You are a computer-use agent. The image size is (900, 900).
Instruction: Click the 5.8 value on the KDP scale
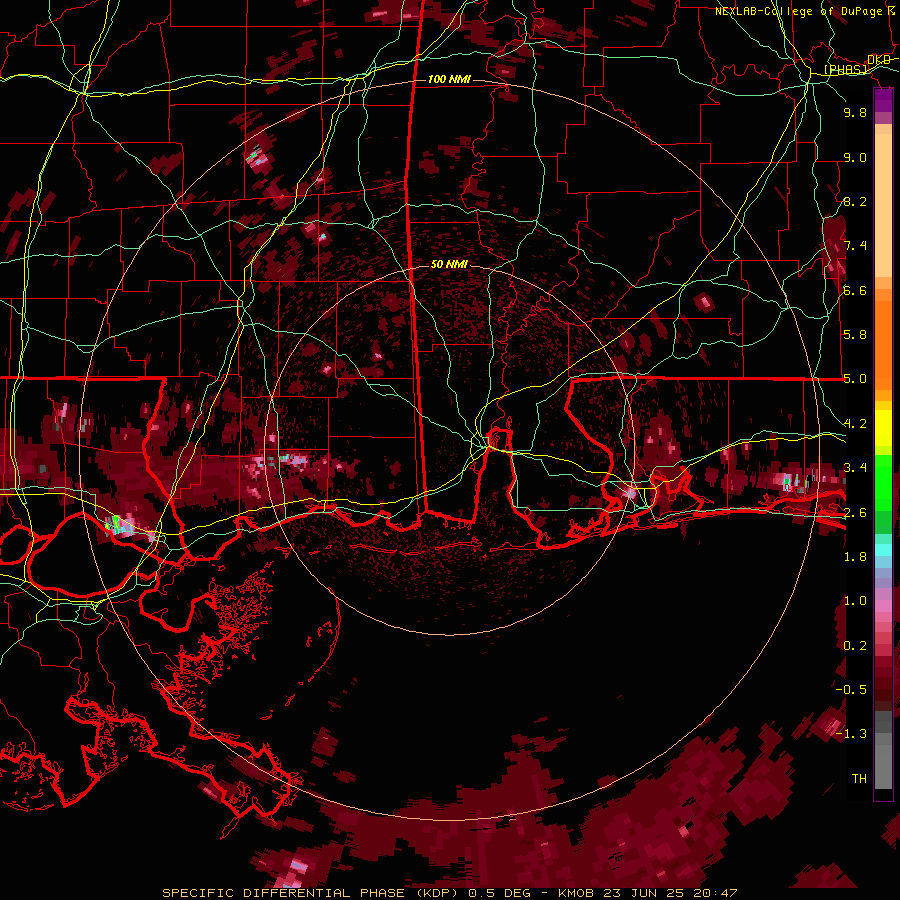[855, 335]
